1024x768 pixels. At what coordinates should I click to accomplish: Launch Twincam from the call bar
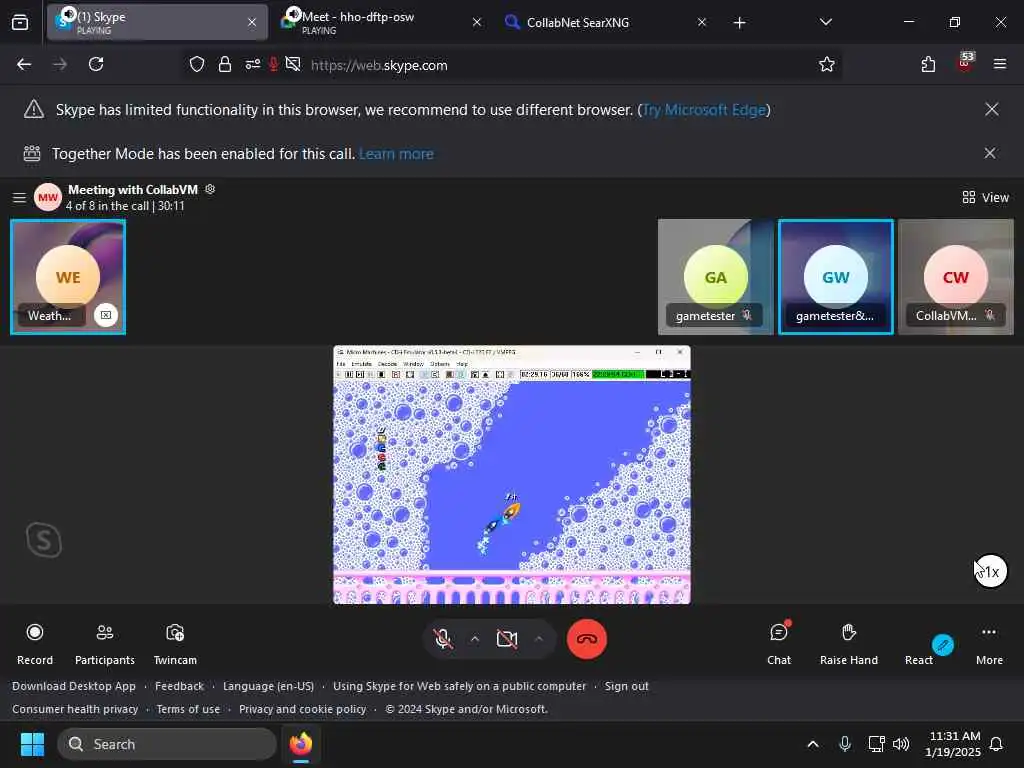[175, 643]
